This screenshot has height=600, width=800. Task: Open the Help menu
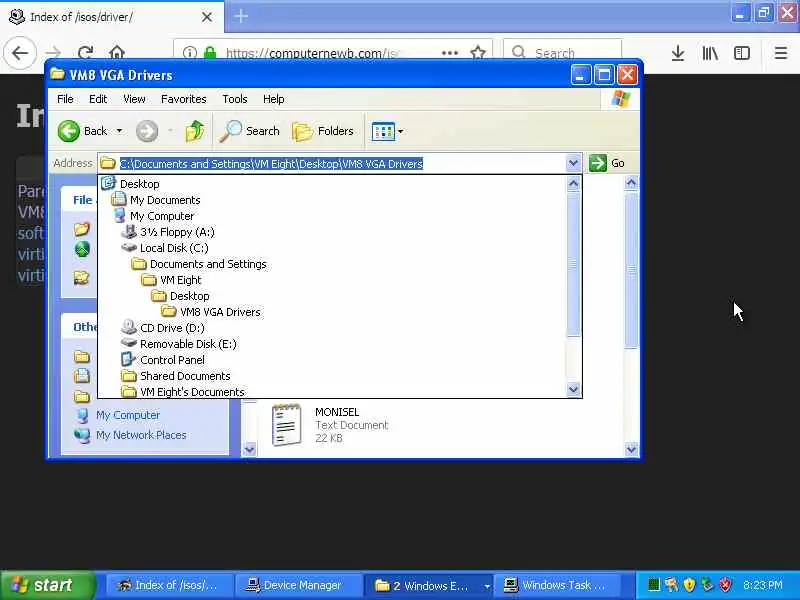[x=273, y=99]
